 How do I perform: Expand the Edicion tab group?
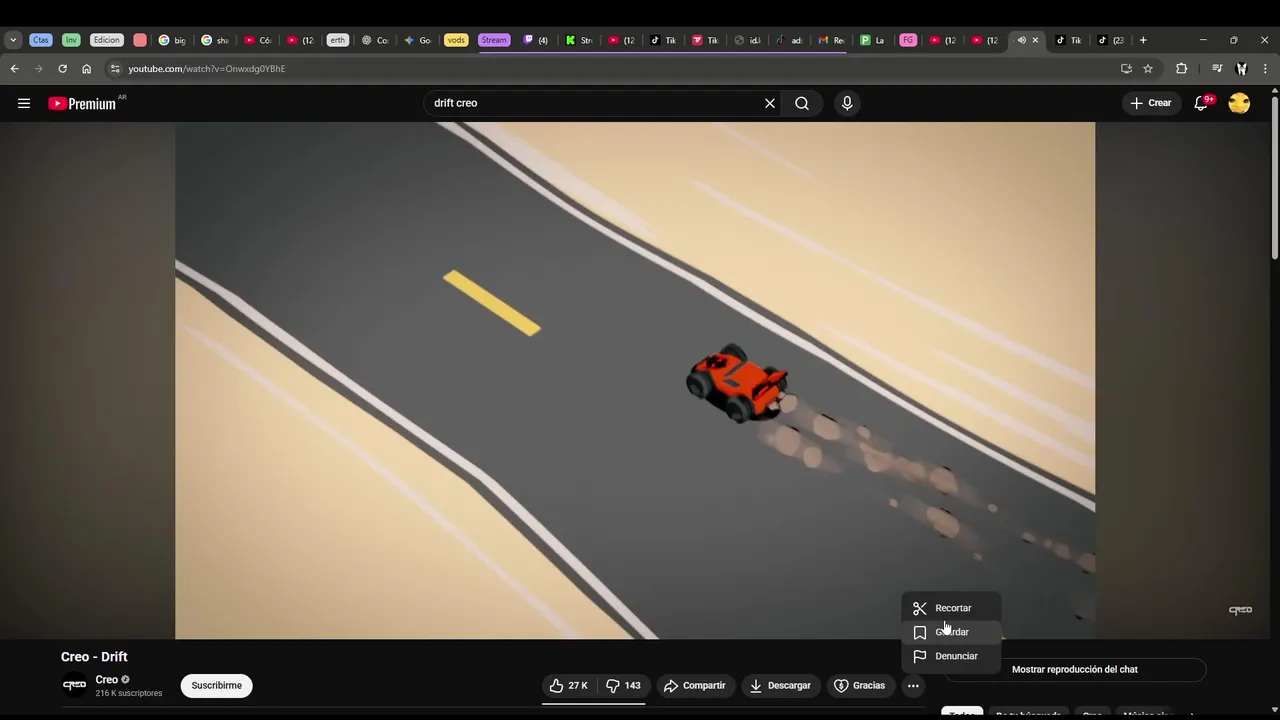[x=106, y=40]
